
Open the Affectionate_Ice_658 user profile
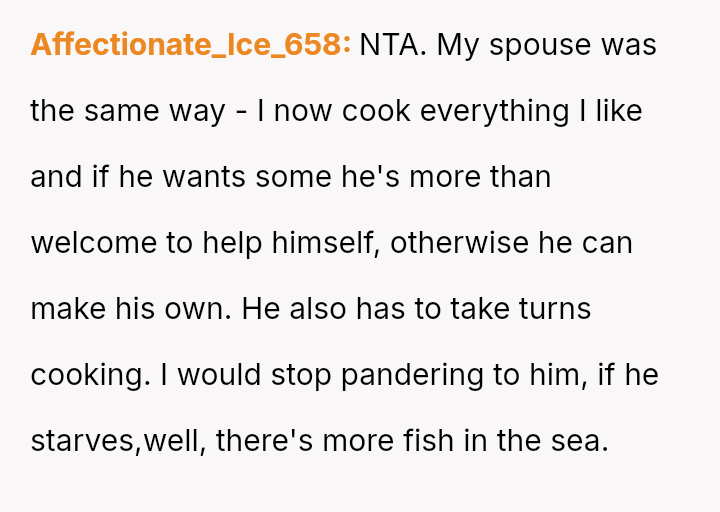click(x=190, y=45)
